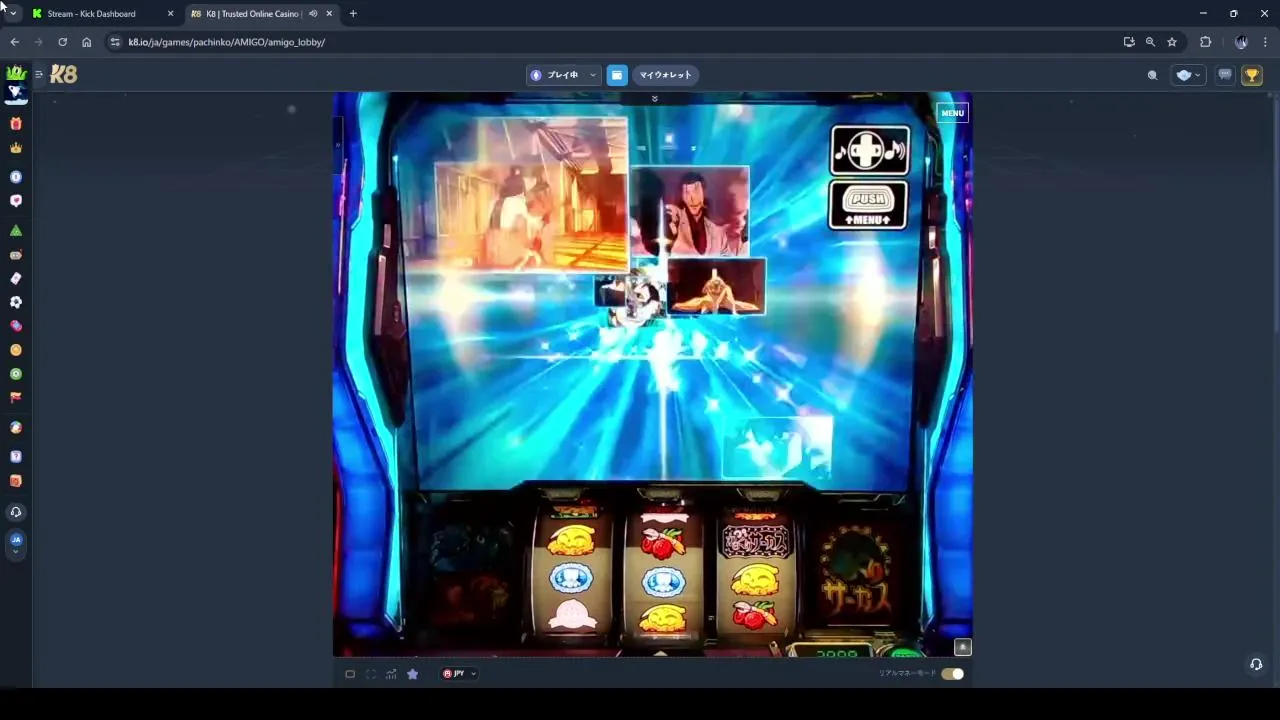The height and width of the screenshot is (720, 1280).
Task: Expand the プレイ中 currency dropdown
Action: pyautogui.click(x=563, y=75)
